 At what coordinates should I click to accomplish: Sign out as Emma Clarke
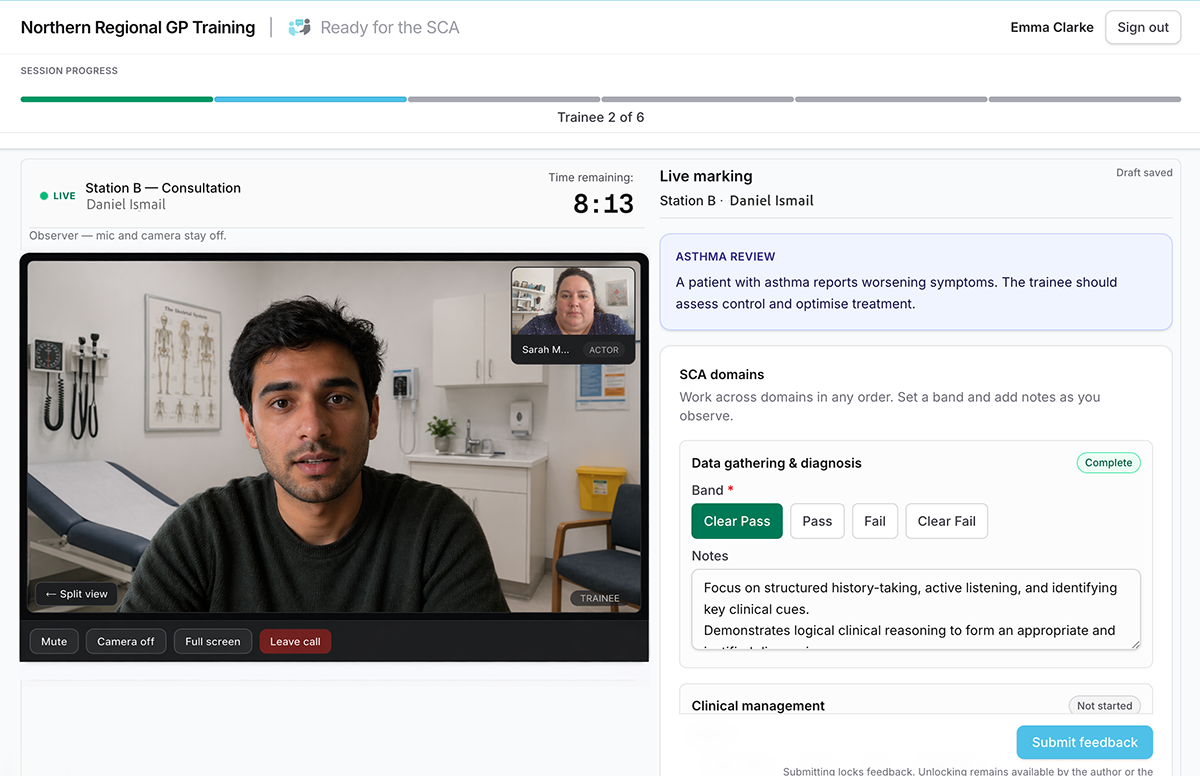pos(1142,27)
